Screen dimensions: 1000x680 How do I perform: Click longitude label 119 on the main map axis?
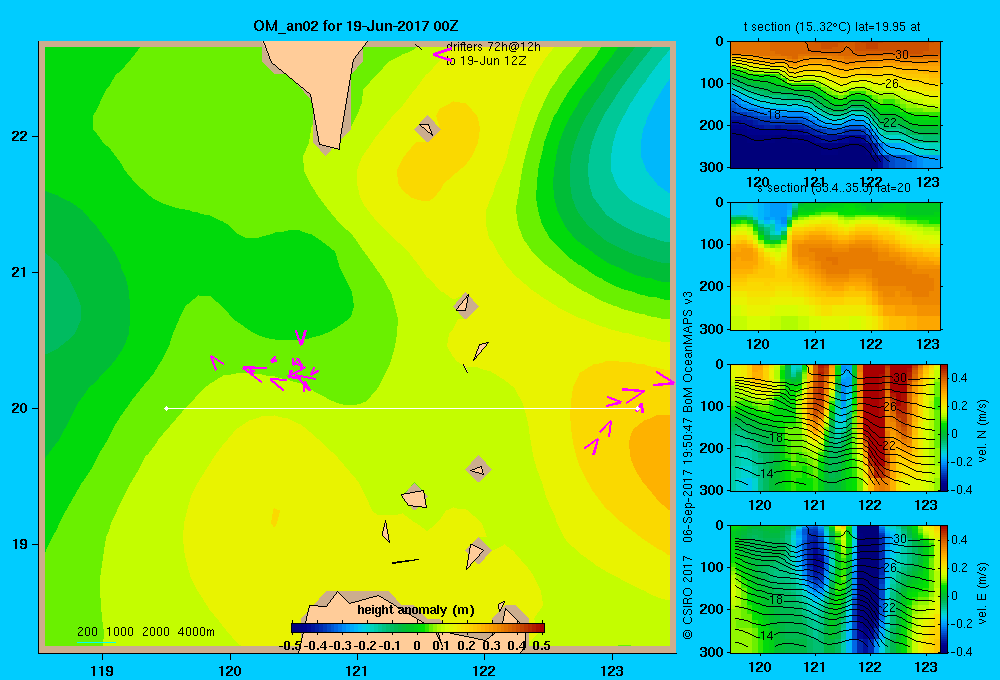tap(103, 670)
